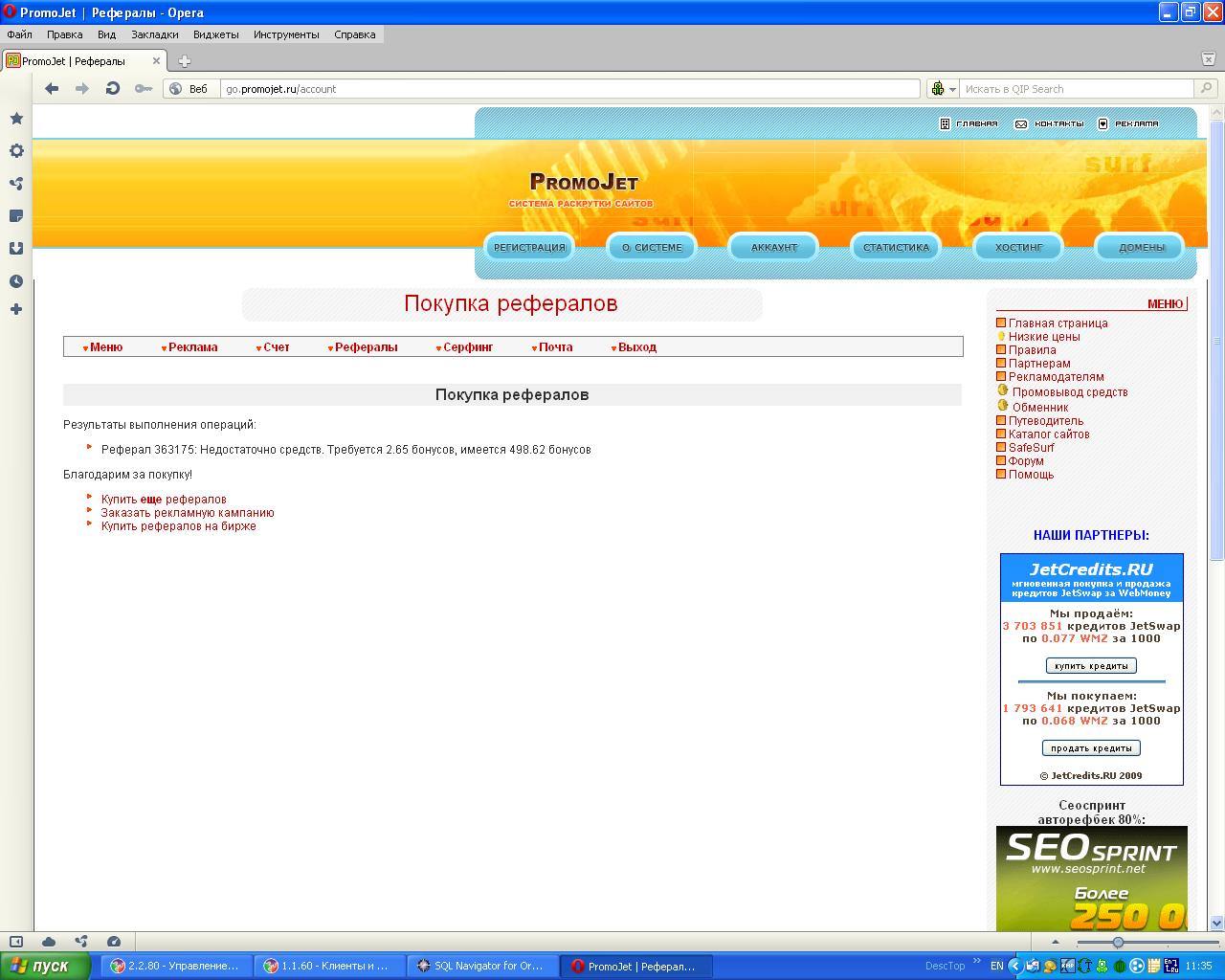Click the Opera Link cloud icon
The image size is (1225, 980).
[x=49, y=941]
